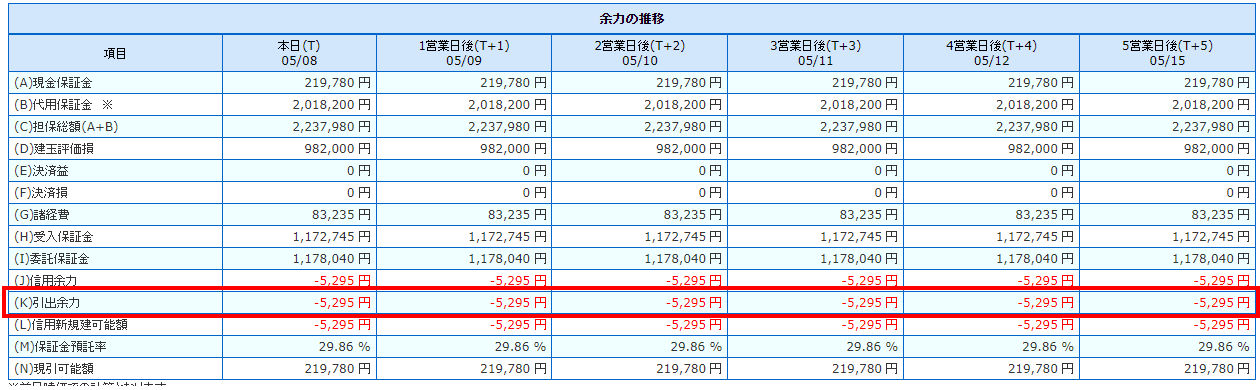Click 信用新規建可能額 value -5,295円 under T+1
This screenshot has width=1260, height=390.
(519, 325)
